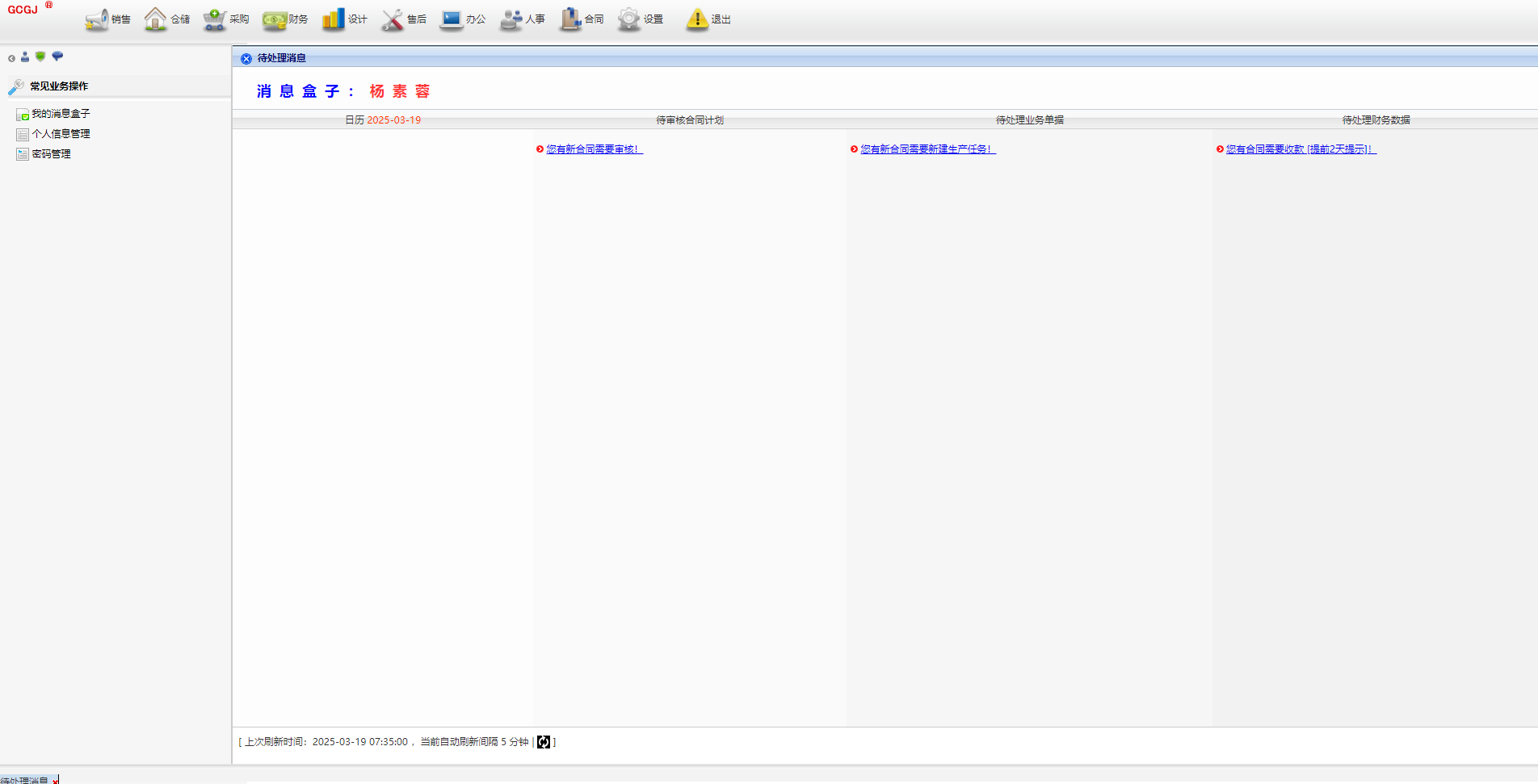Click the green shield icon in sidebar
Screen dimensions: 1538x784
point(40,57)
